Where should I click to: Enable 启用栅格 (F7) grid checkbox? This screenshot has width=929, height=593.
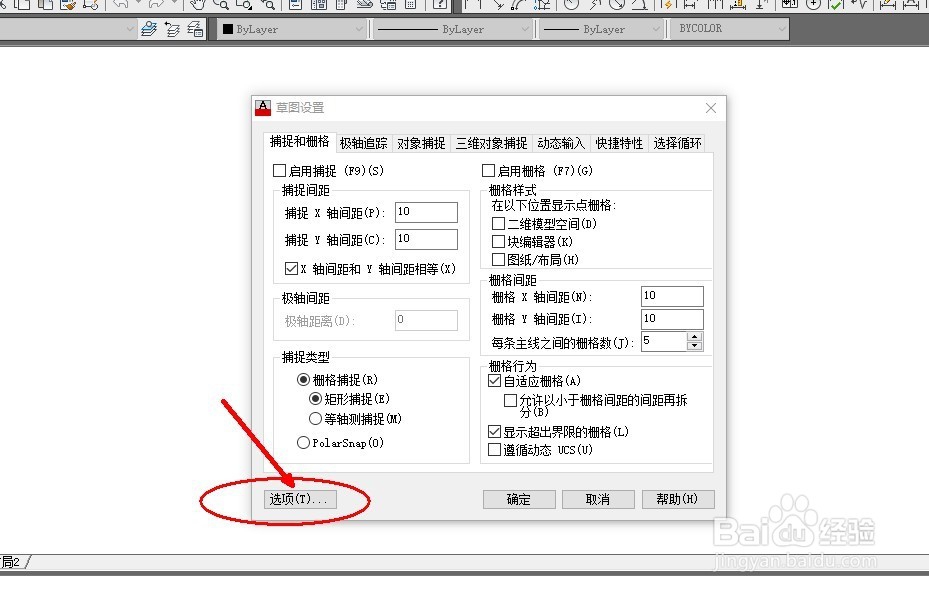[490, 170]
